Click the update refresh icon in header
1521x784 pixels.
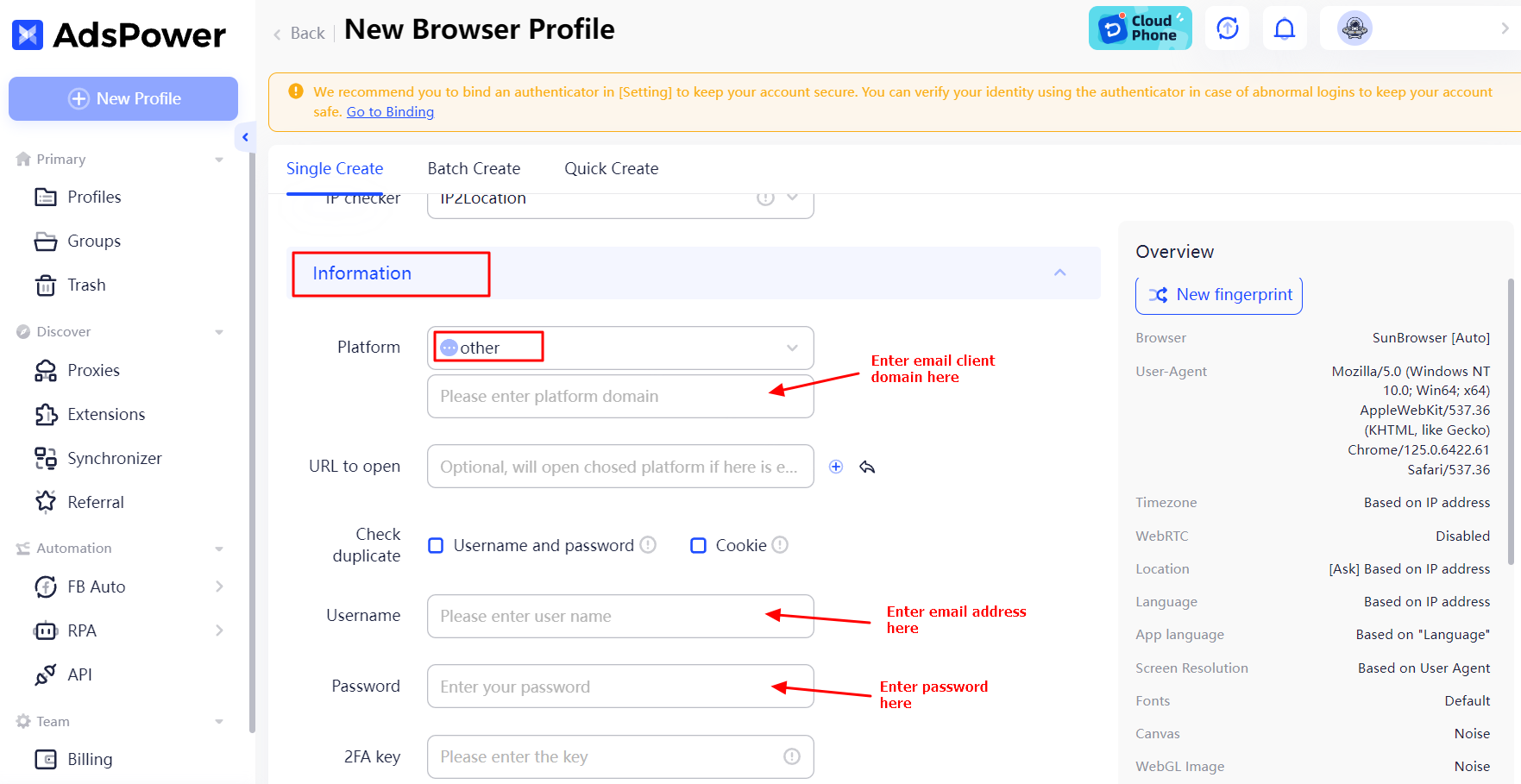[1227, 28]
